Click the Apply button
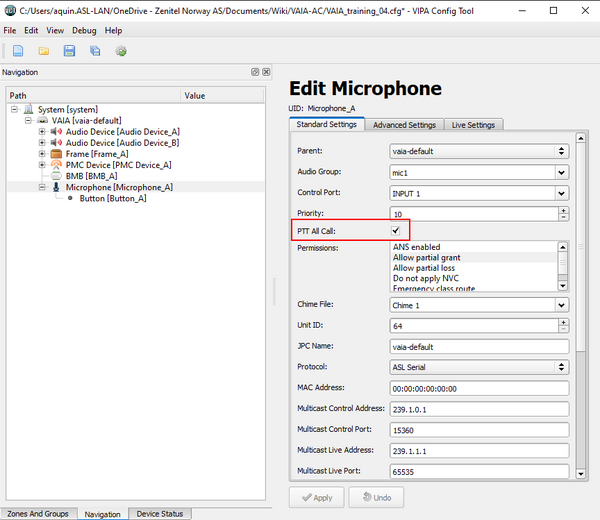600x520 pixels. point(316,497)
